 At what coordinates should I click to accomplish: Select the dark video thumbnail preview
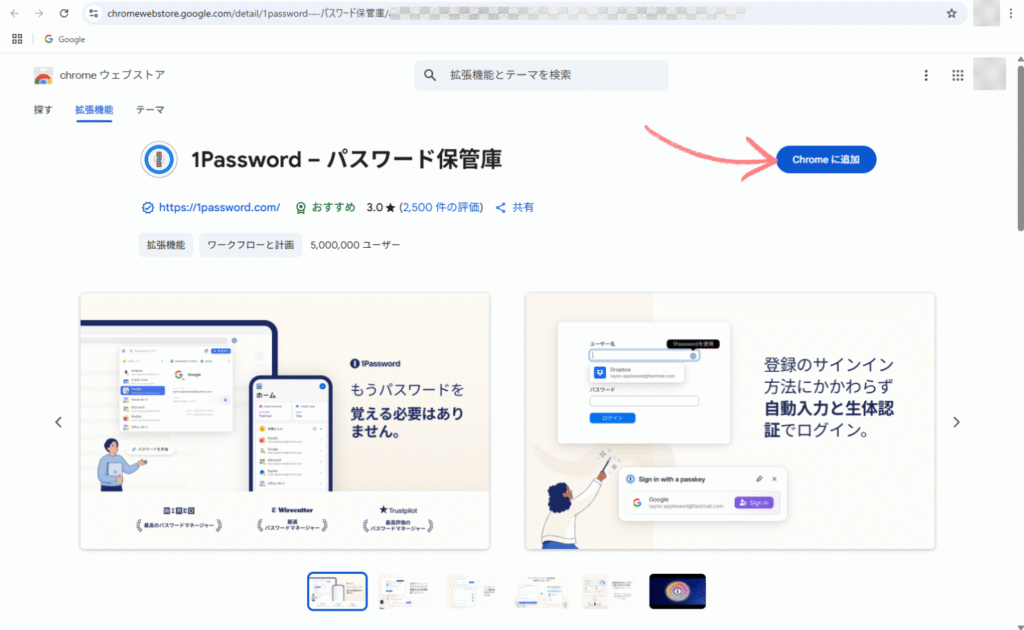pos(677,591)
